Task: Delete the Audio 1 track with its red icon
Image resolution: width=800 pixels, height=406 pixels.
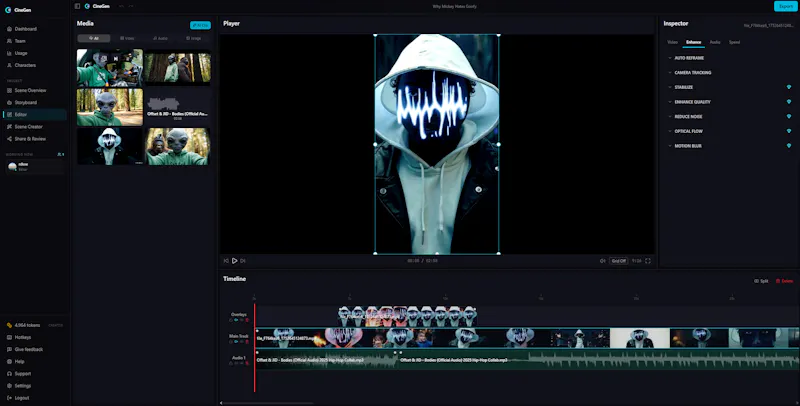Action: (247, 363)
